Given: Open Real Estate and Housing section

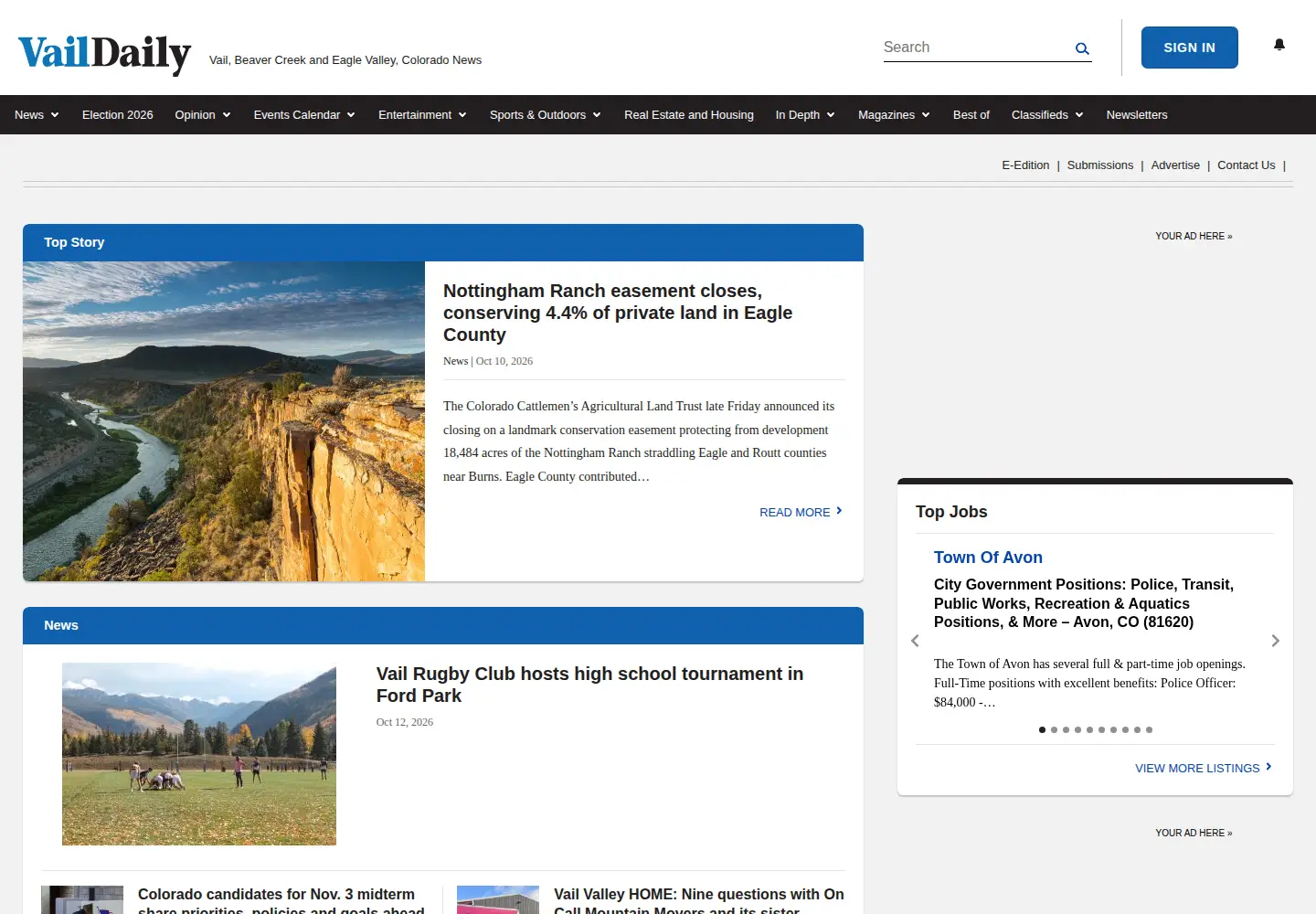Looking at the screenshot, I should [x=689, y=115].
